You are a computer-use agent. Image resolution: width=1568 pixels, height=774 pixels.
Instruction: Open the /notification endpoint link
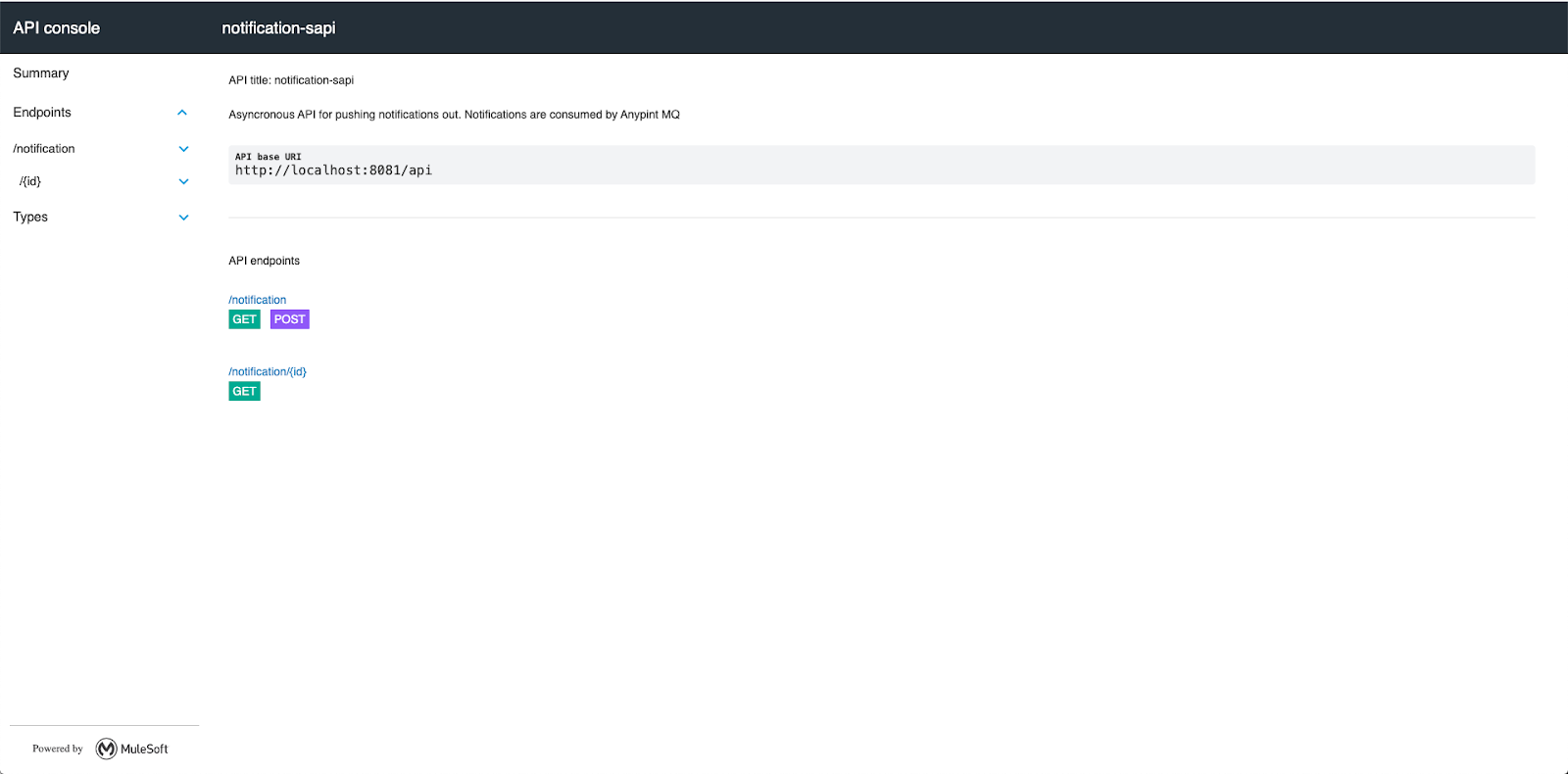[258, 300]
